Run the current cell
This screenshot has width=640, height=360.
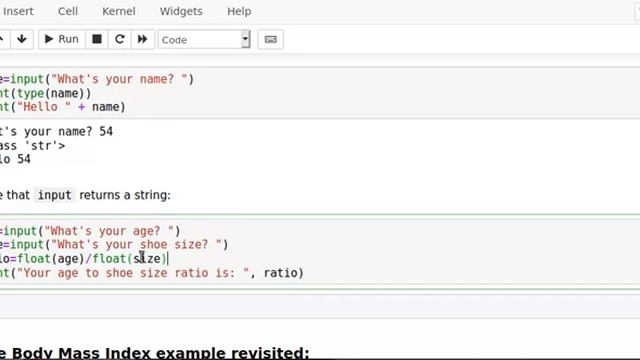(62, 39)
